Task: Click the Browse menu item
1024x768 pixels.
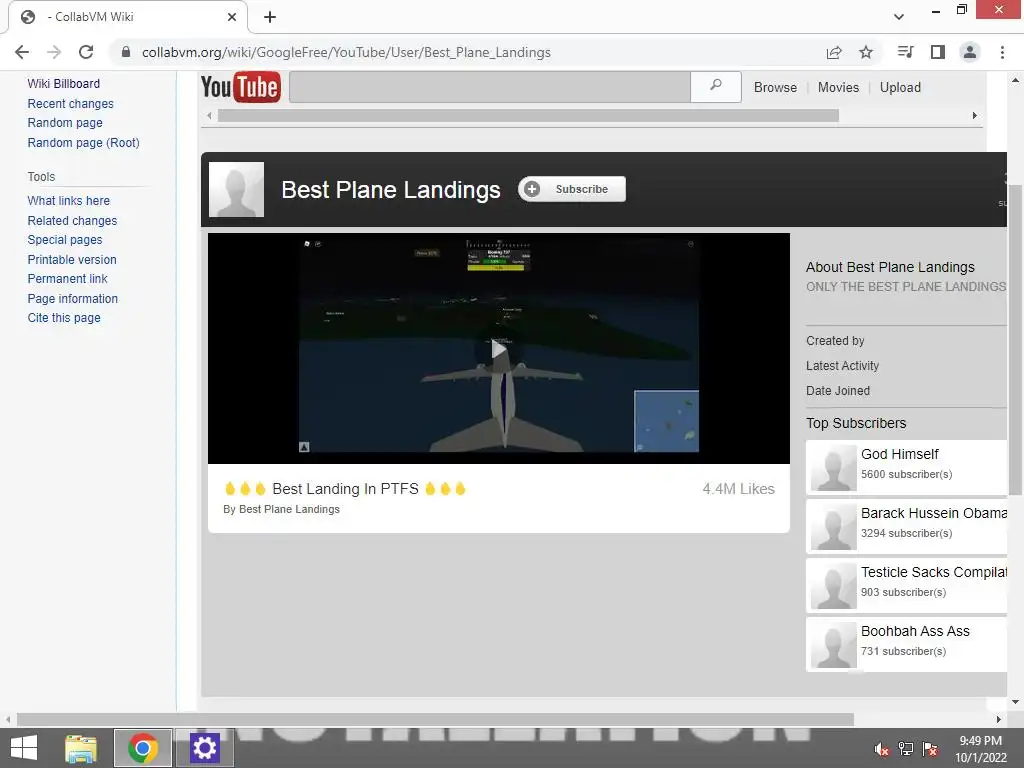Action: (775, 88)
